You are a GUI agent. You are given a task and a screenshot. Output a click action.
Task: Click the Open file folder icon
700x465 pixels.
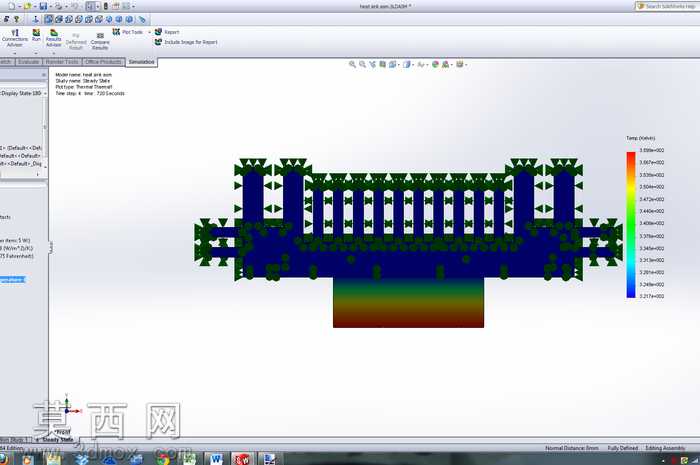click(28, 6)
